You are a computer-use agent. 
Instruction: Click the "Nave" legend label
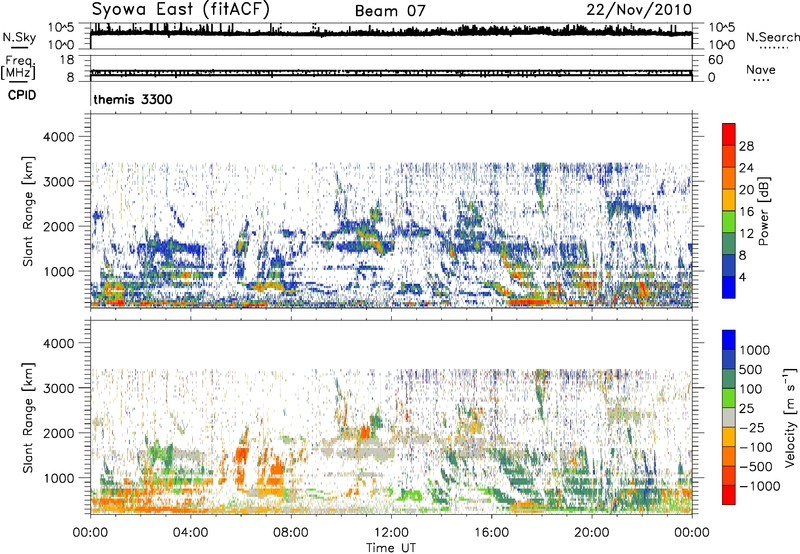(761, 69)
